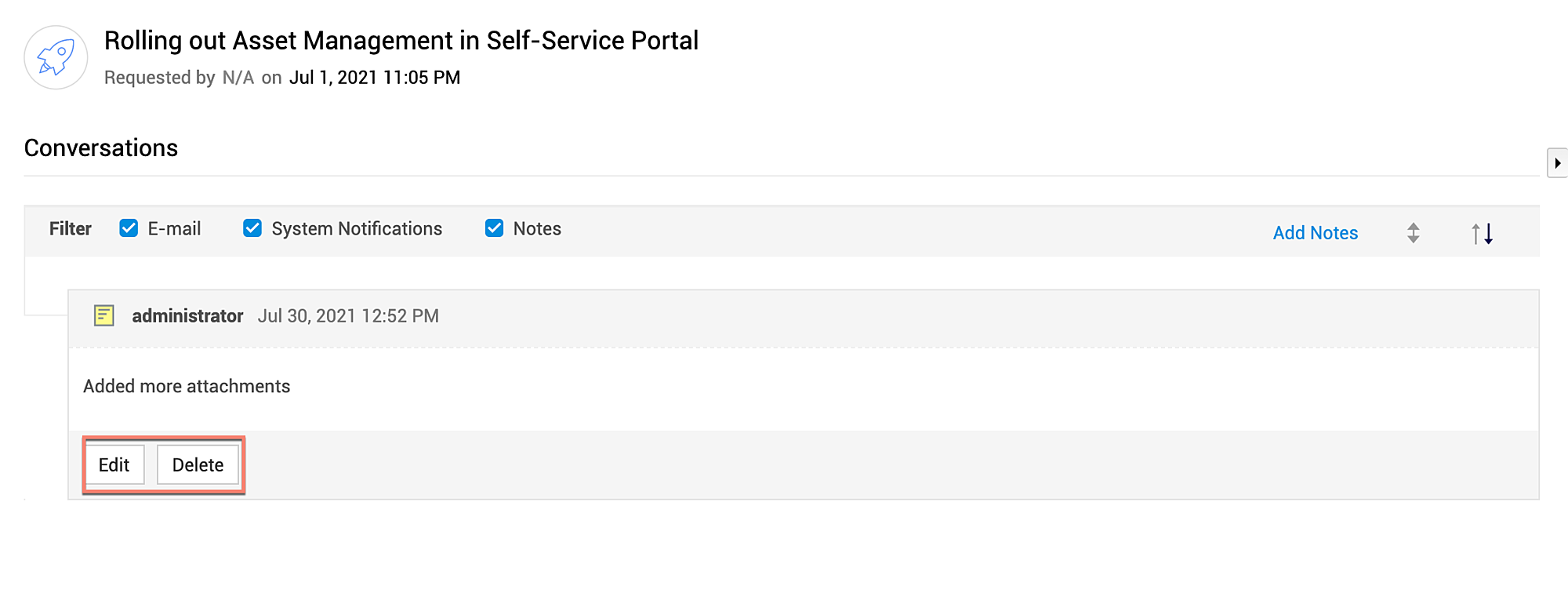1568x612 pixels.
Task: Select the Conversations section heading
Action: pos(101,148)
